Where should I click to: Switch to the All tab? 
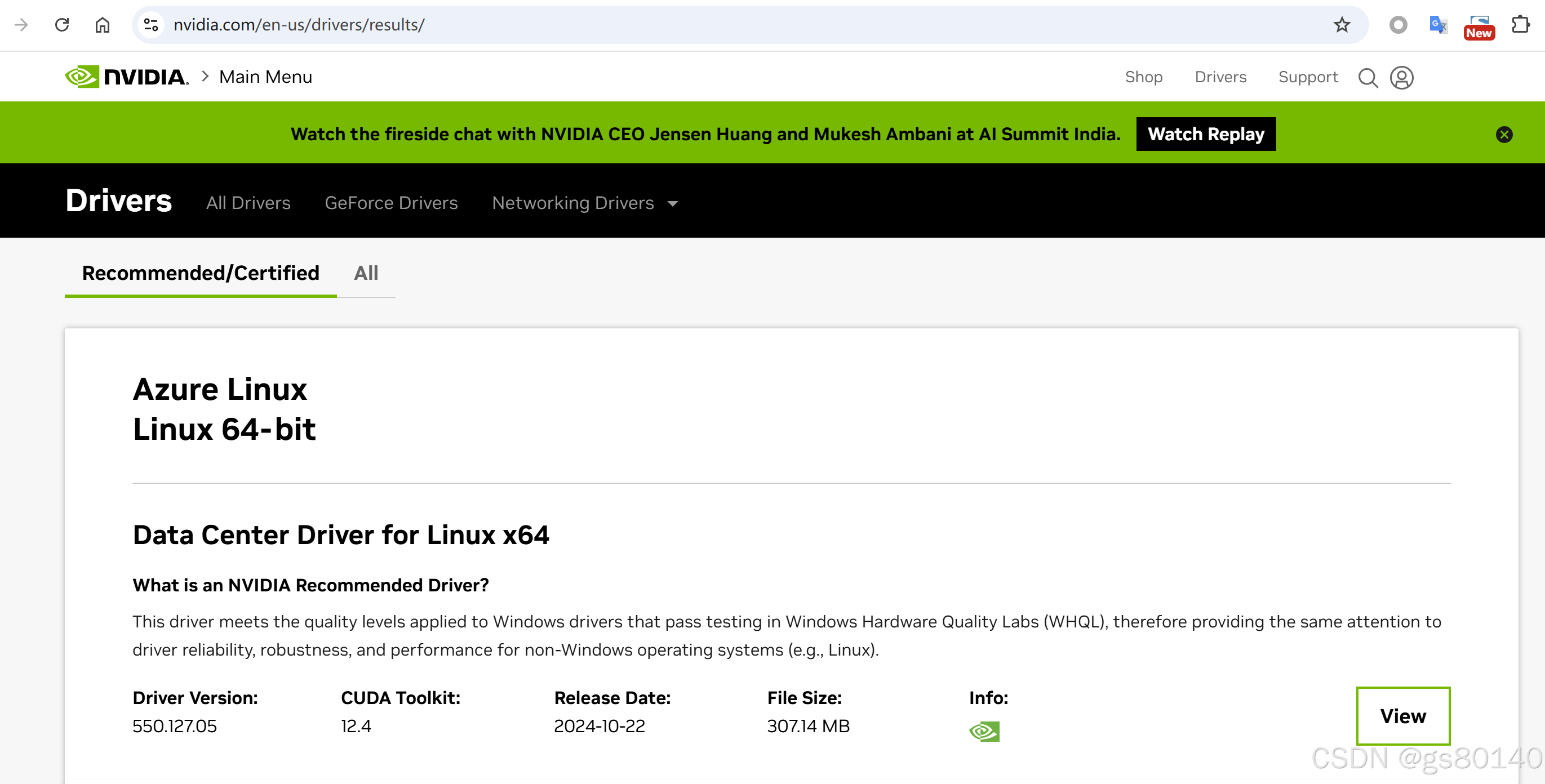click(366, 273)
